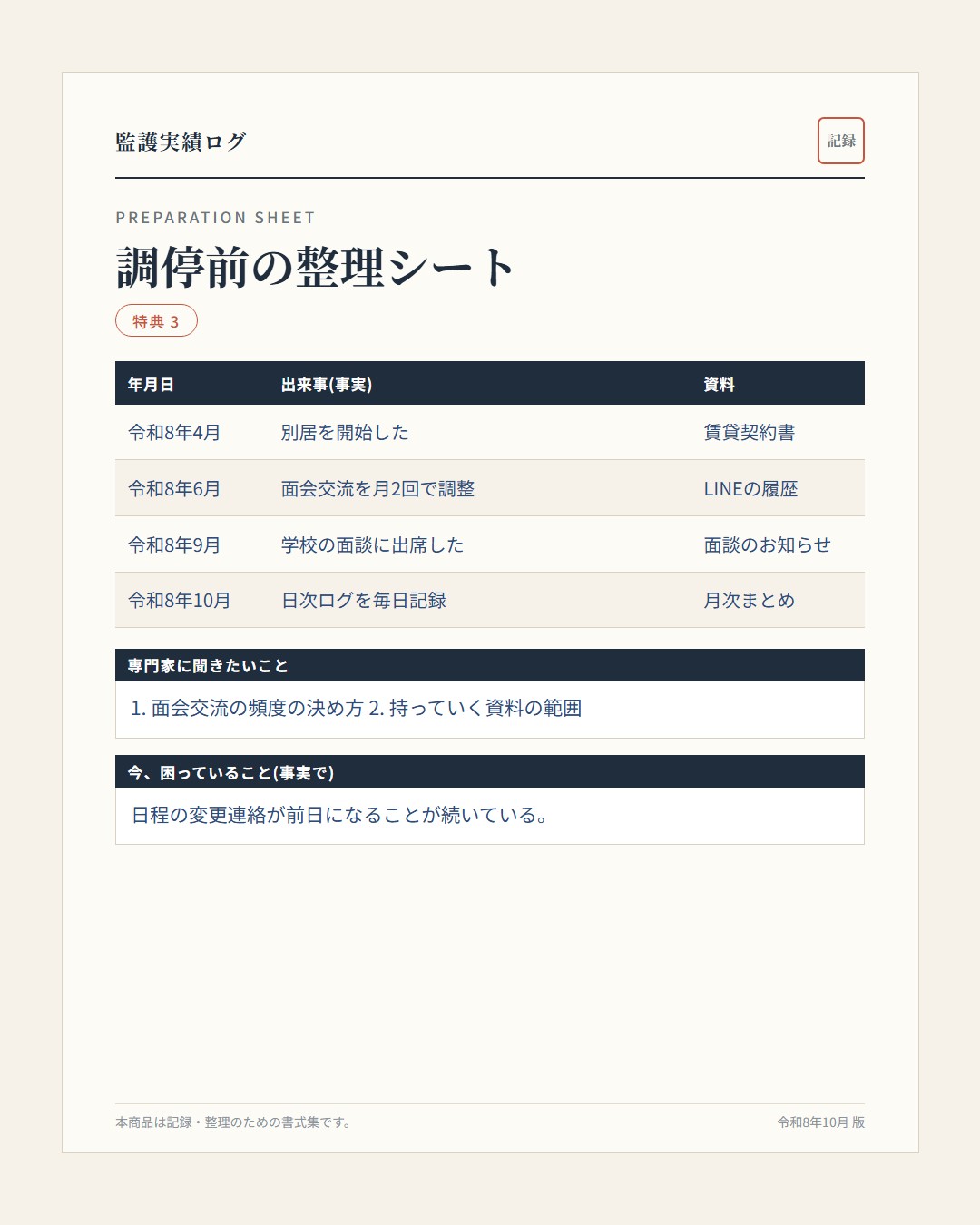980x1225 pixels.
Task: Click the 記録 stamp badge
Action: point(840,141)
